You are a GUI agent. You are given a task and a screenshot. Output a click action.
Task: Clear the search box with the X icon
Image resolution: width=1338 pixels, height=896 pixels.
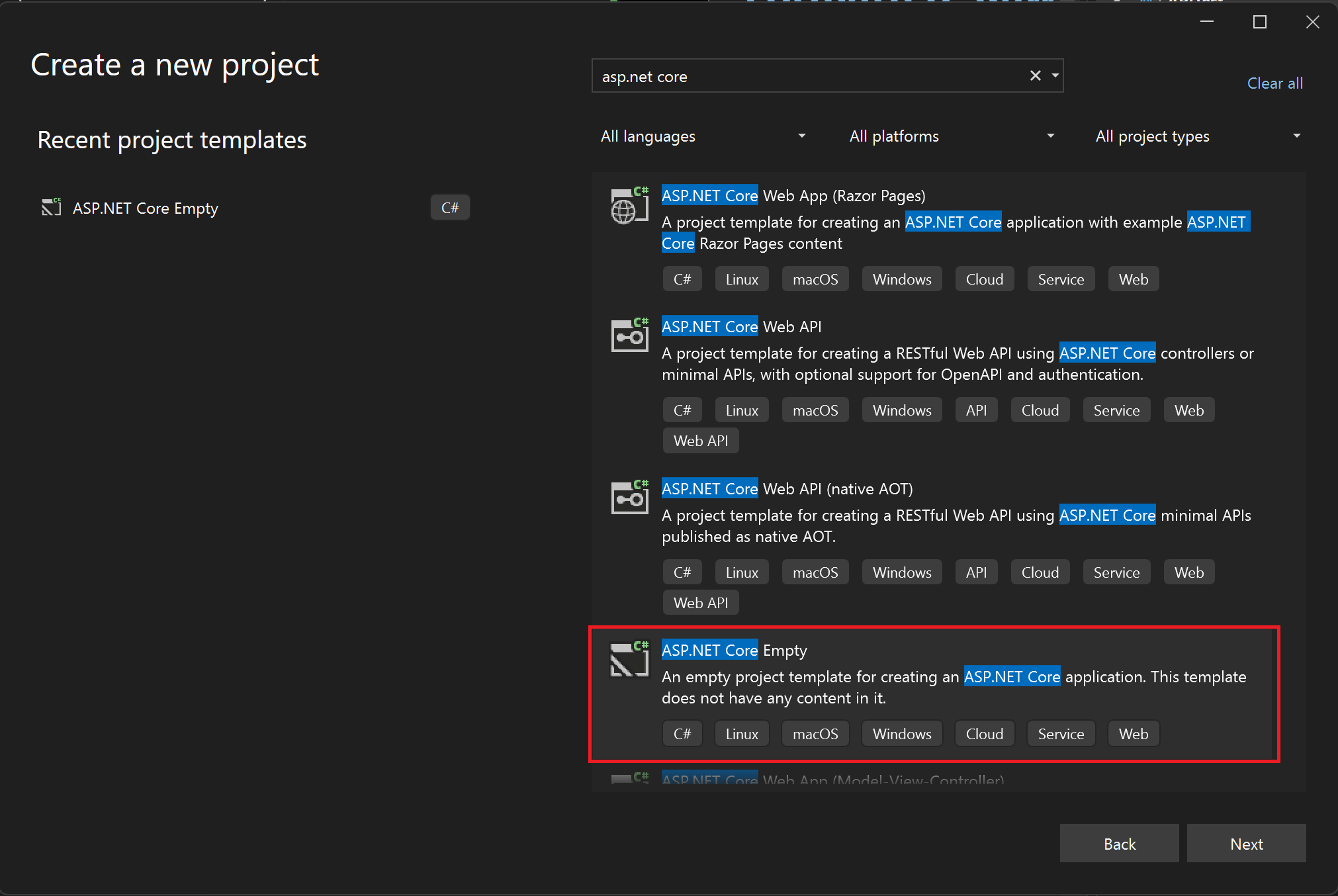1035,76
